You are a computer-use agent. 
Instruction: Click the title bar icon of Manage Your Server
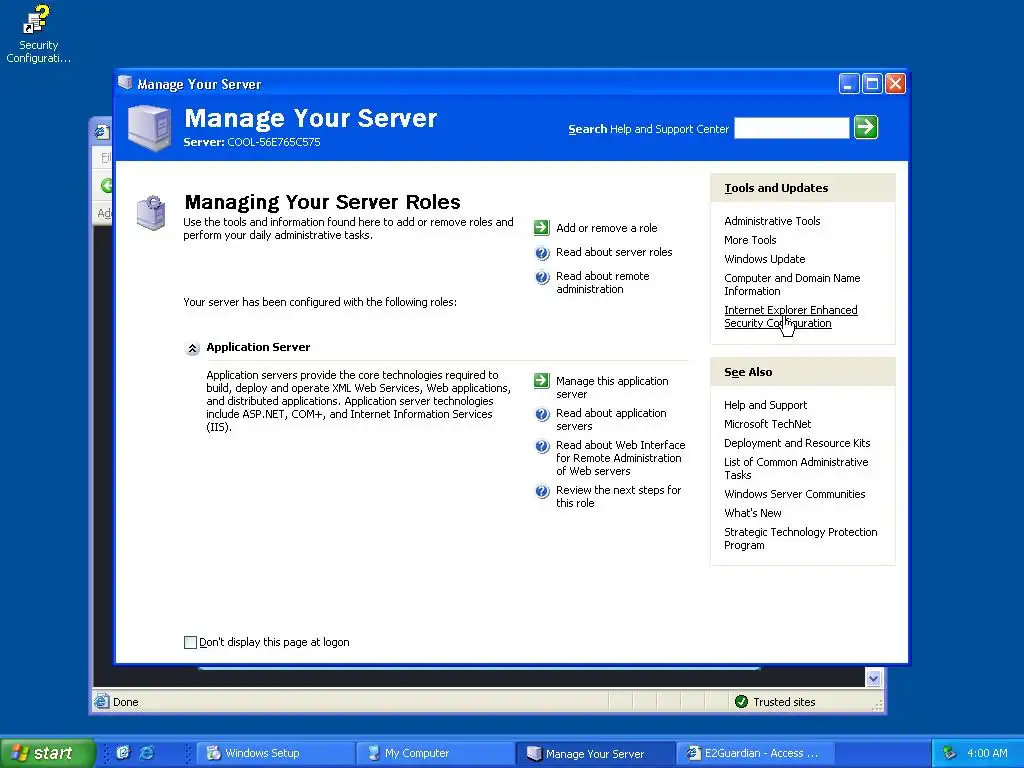[125, 83]
